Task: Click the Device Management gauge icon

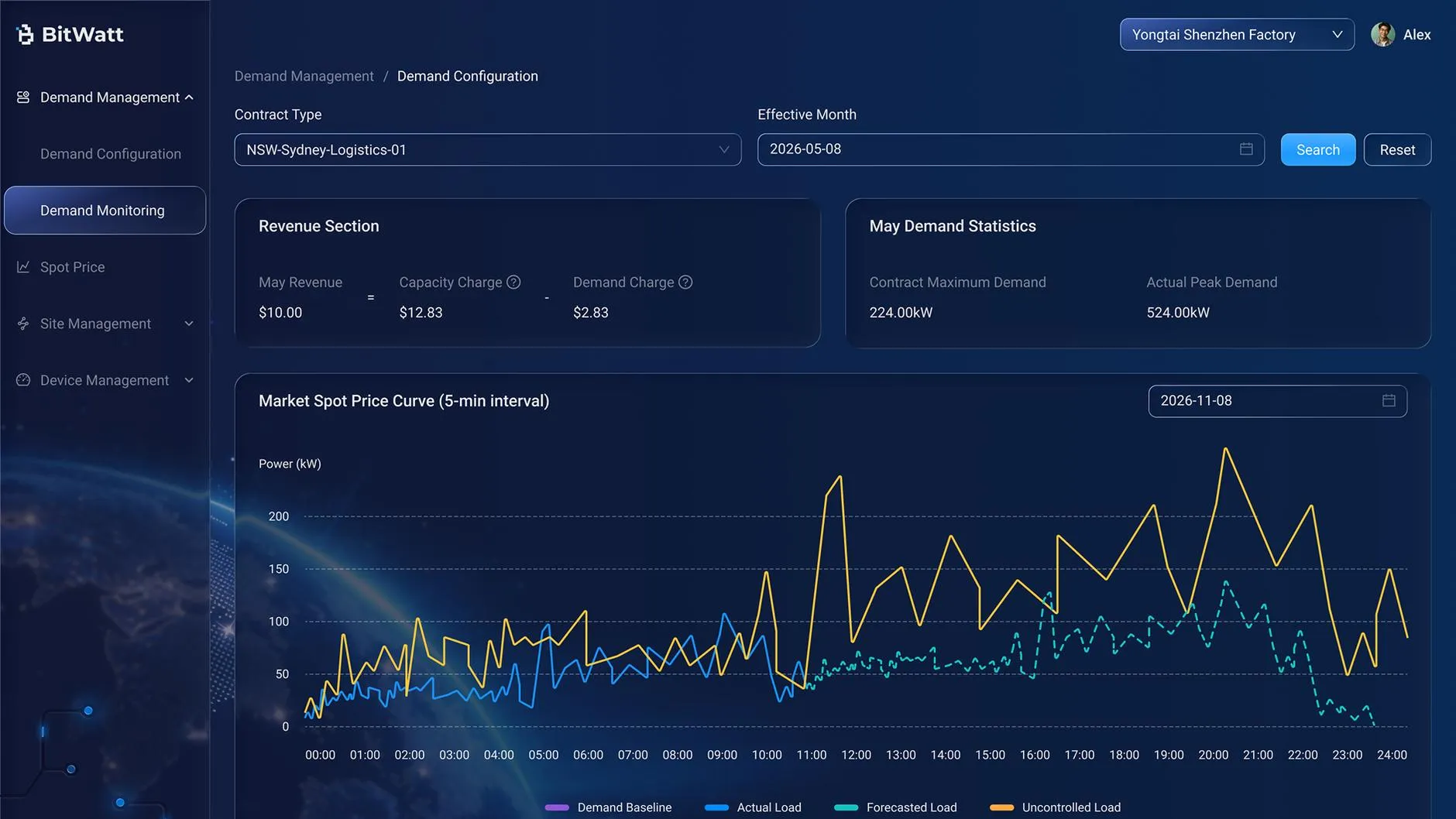Action: (x=23, y=380)
